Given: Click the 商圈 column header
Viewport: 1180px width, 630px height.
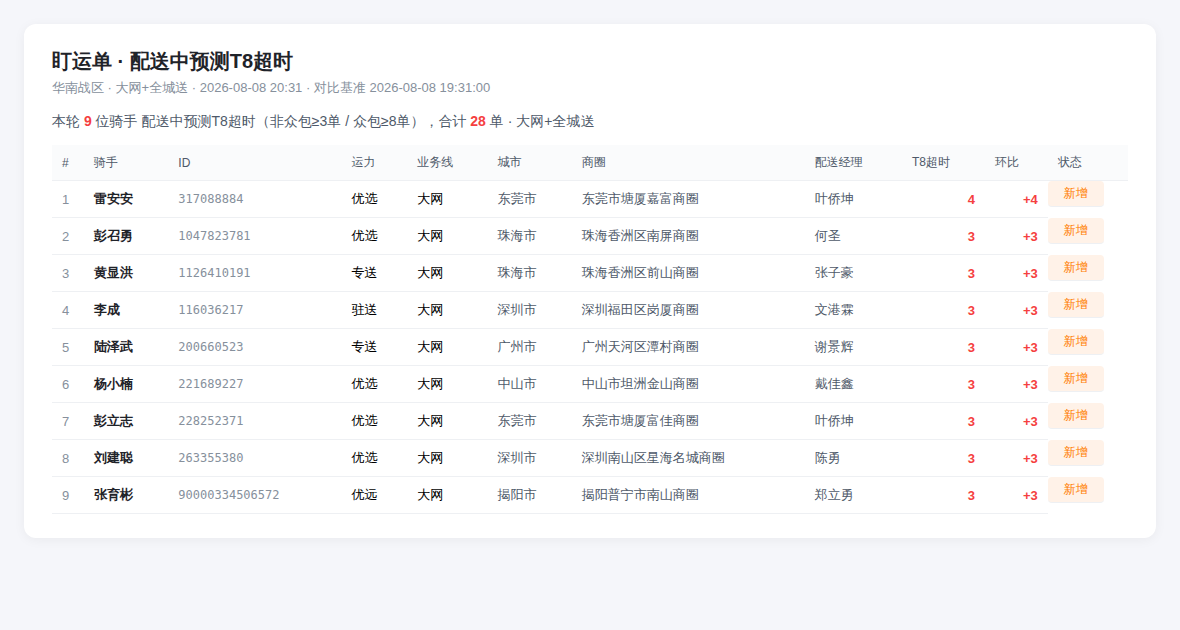Looking at the screenshot, I should (594, 163).
